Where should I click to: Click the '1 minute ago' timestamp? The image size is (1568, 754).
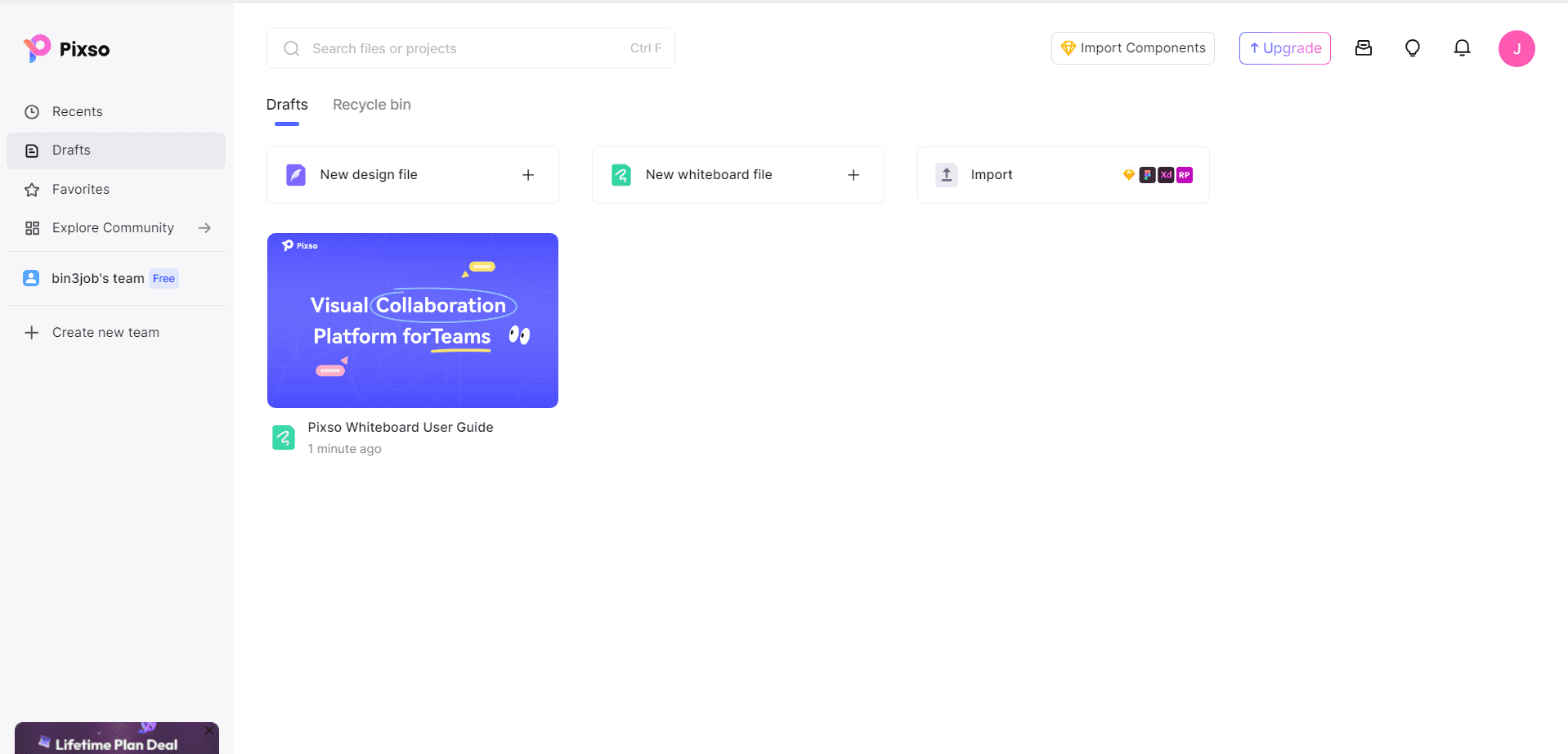coord(345,449)
